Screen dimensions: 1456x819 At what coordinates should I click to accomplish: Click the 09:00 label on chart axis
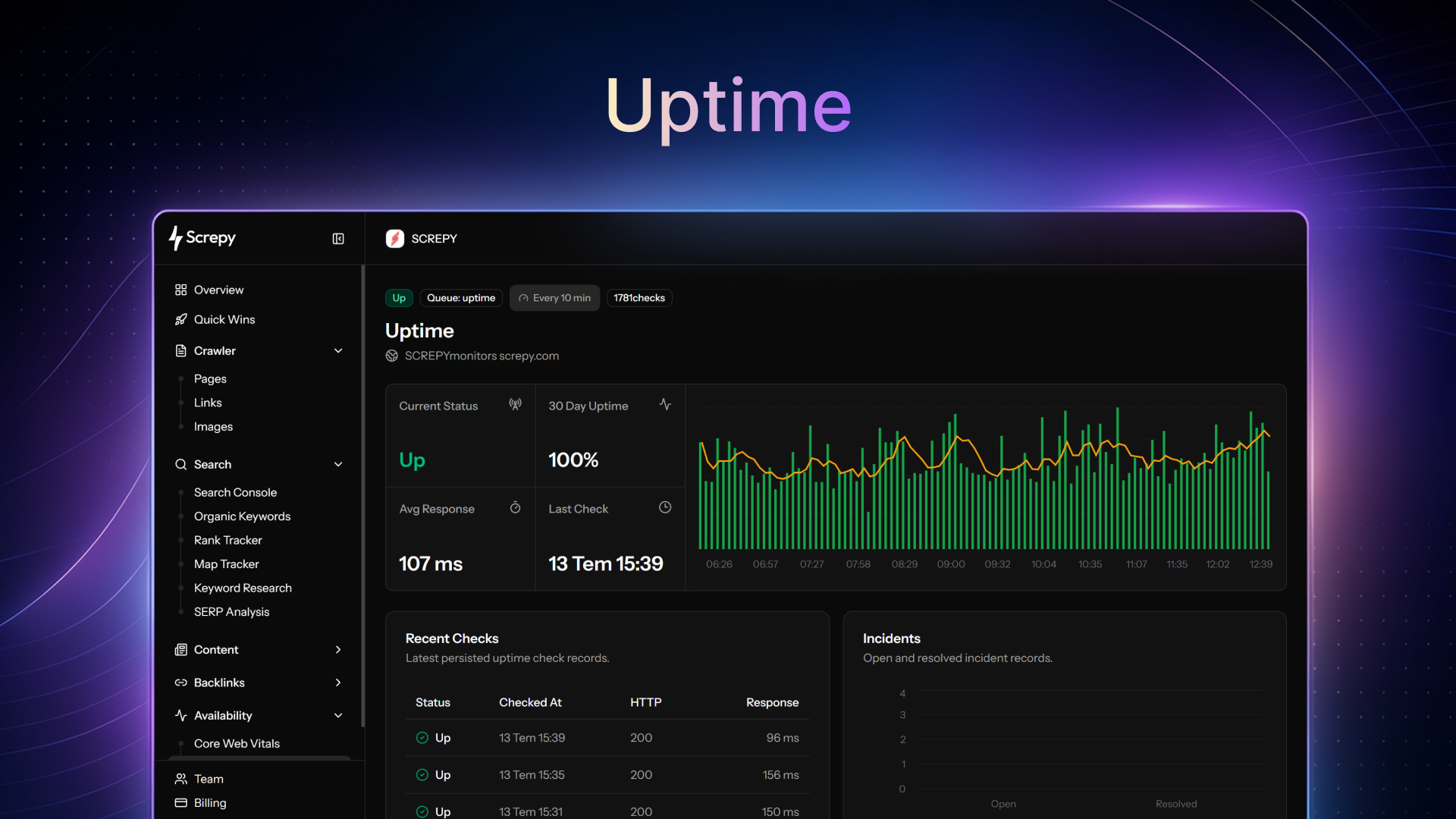(951, 564)
